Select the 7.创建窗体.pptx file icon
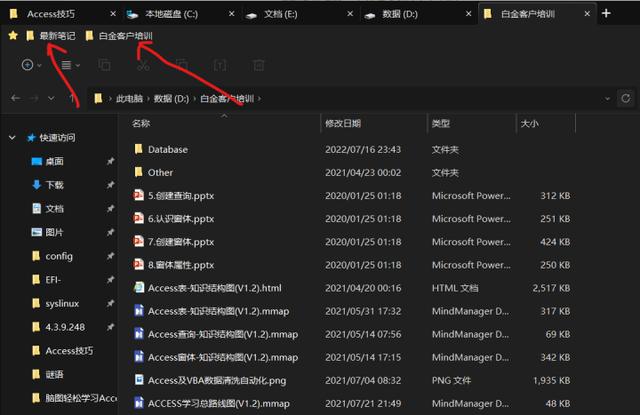Viewport: 640px width, 415px height. point(139,241)
